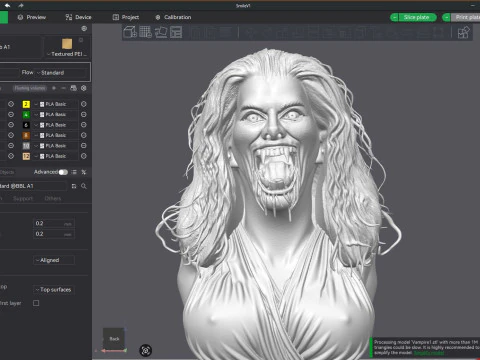Click the Slice plate button
Viewport: 480px width, 360px height.
(x=416, y=17)
